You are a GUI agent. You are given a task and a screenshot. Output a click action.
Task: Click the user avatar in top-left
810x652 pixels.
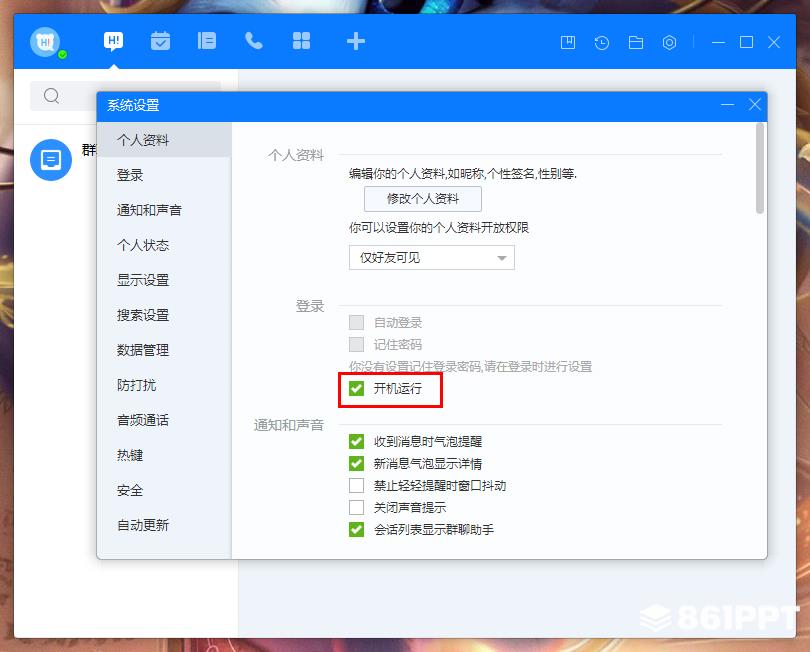(x=46, y=42)
